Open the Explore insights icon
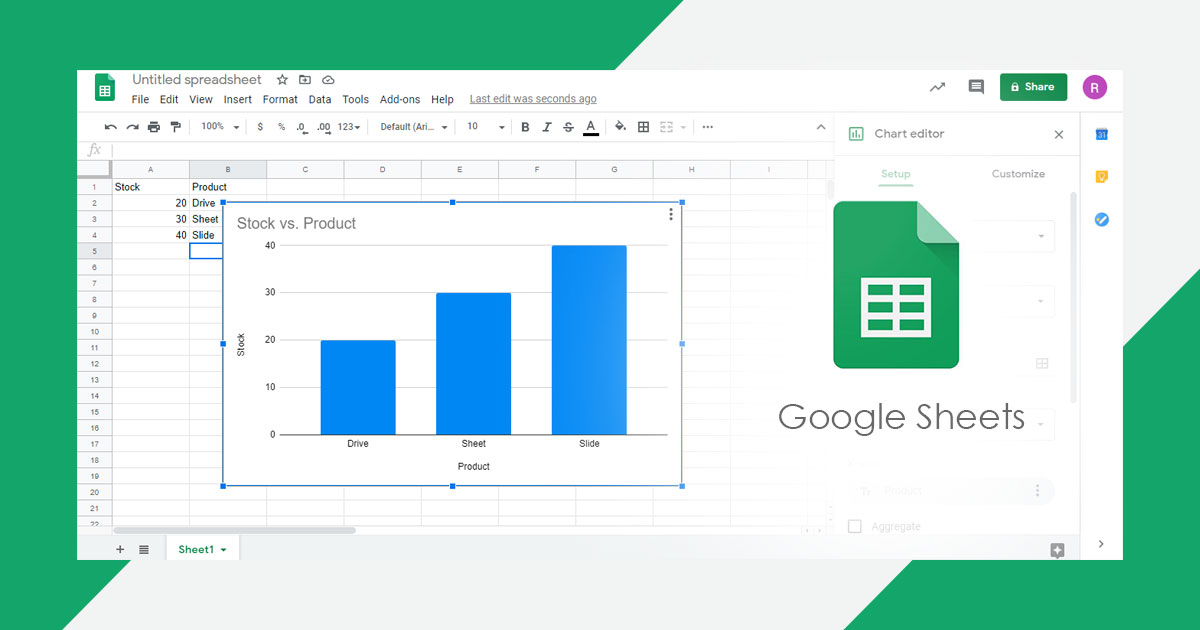 937,87
